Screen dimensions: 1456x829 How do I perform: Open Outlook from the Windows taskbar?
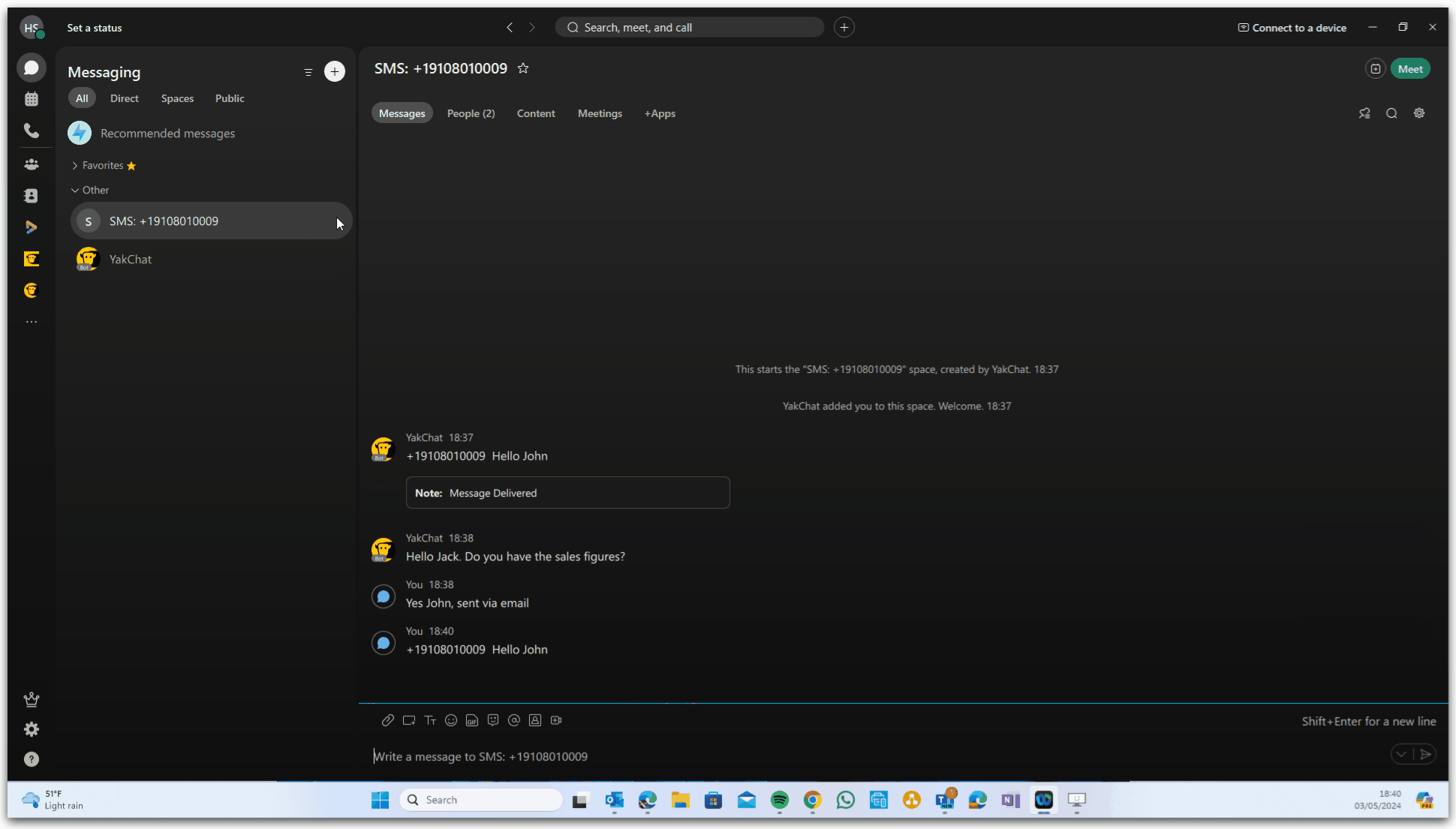615,800
